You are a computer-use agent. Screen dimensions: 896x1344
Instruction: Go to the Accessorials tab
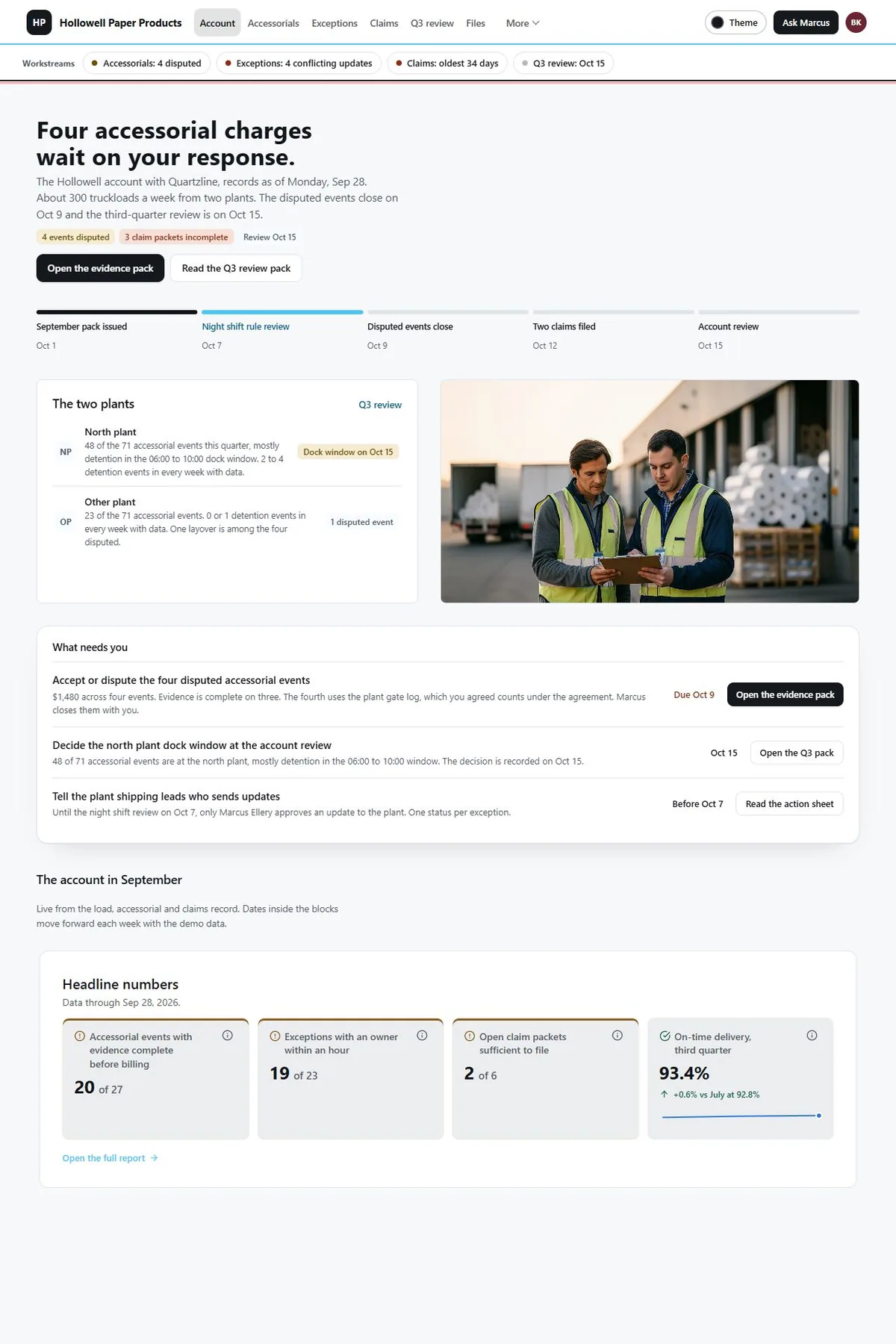[273, 23]
